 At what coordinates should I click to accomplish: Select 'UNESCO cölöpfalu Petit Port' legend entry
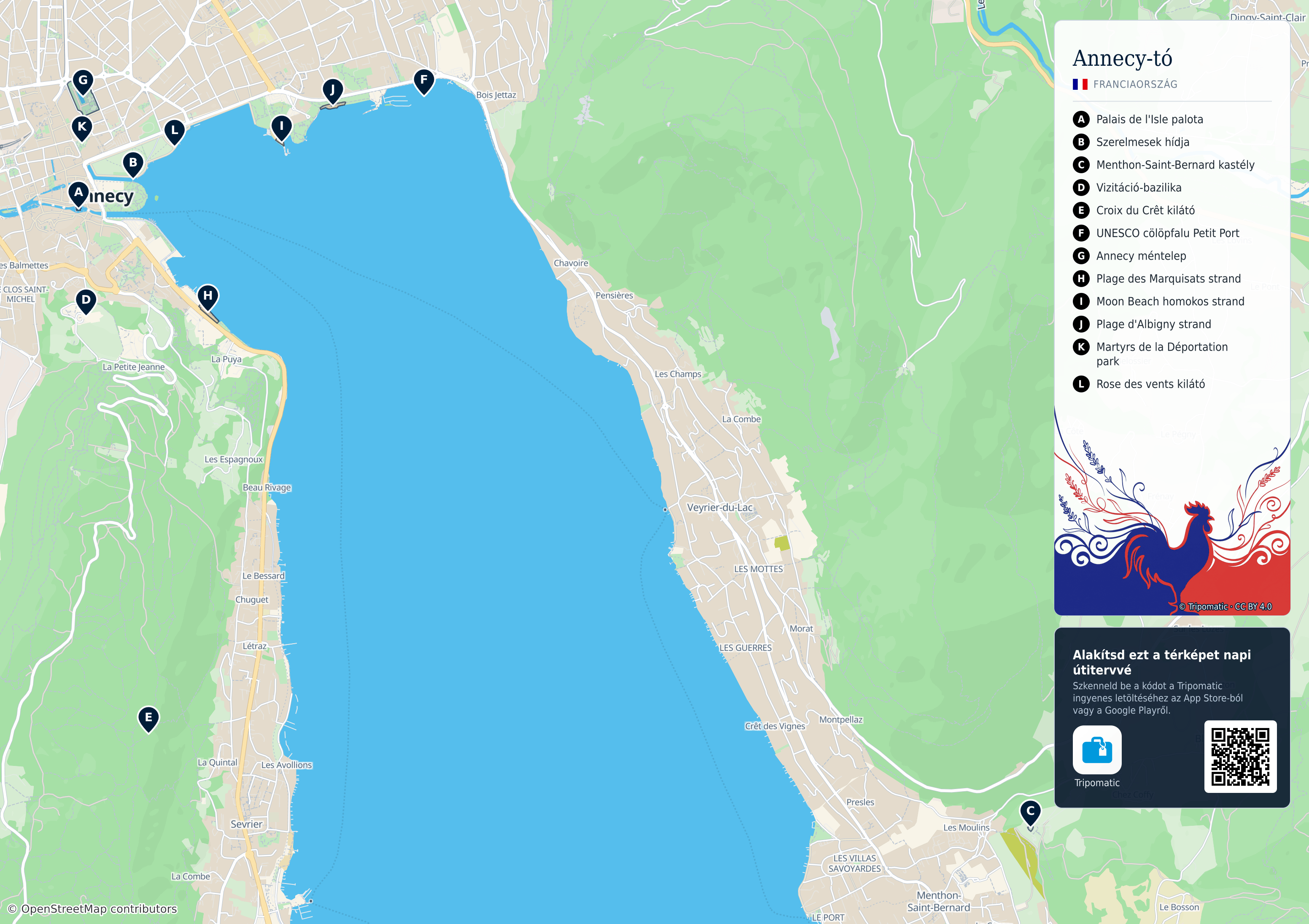1168,233
